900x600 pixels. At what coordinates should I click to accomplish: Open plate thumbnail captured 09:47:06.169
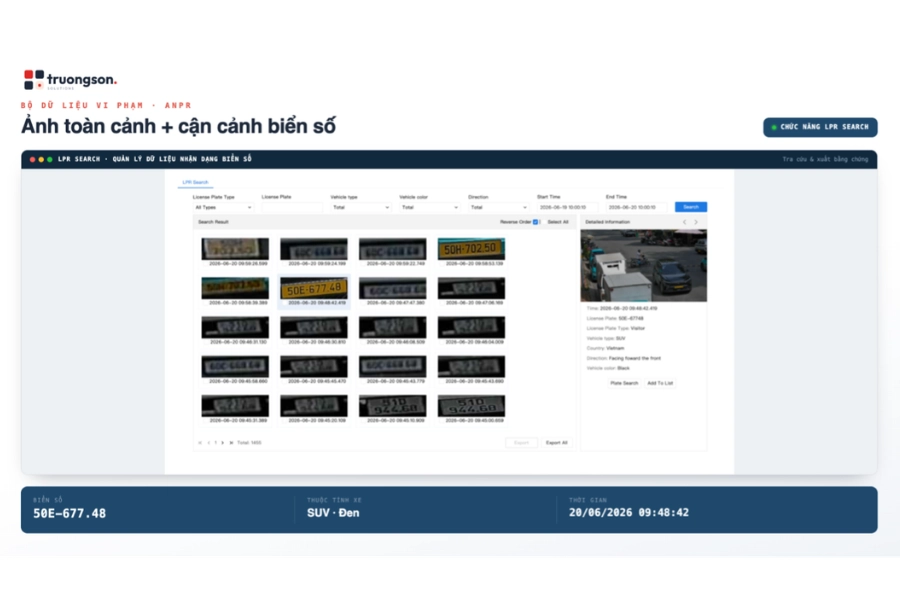pos(471,288)
